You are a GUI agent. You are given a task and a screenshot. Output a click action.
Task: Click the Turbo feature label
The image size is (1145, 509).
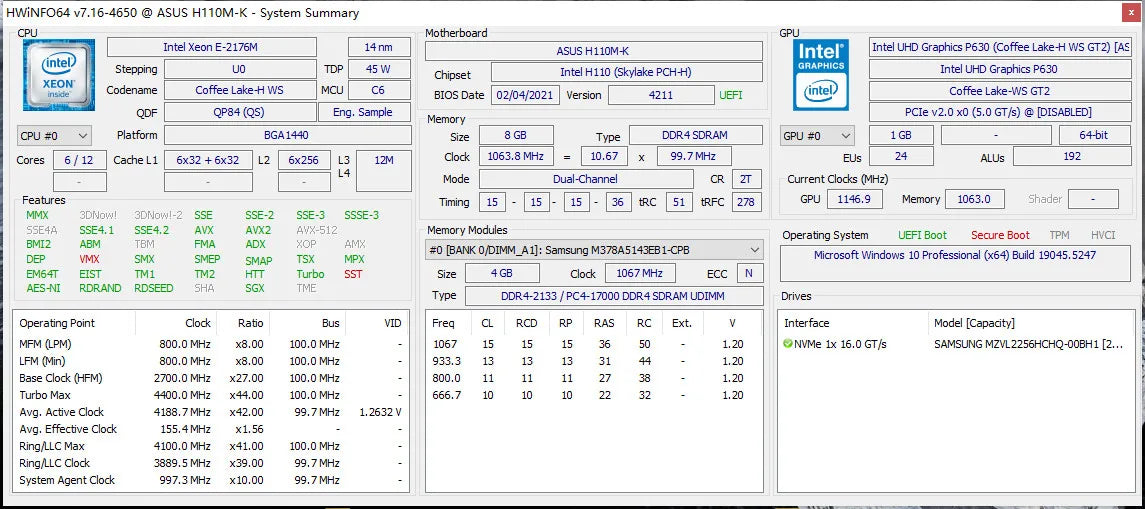[x=310, y=274]
